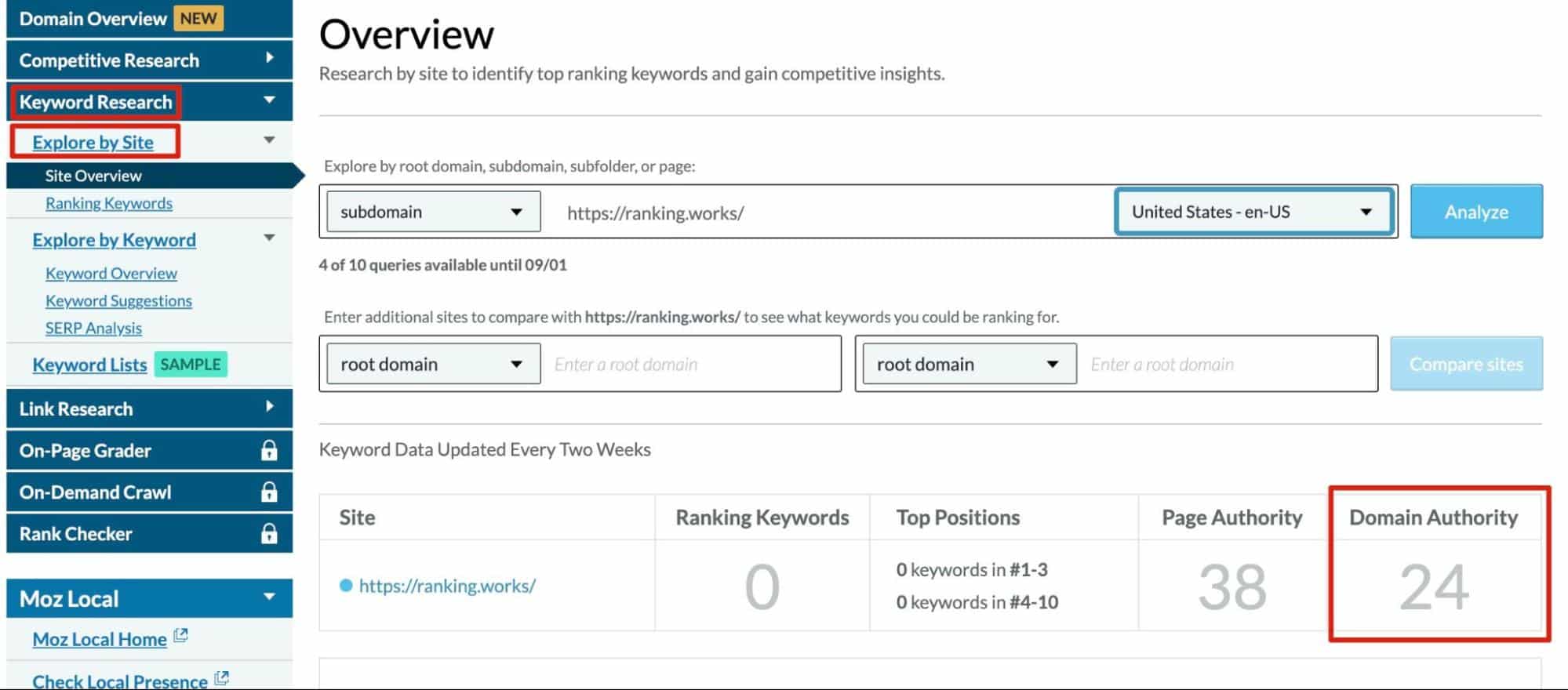Viewport: 1568px width, 690px height.
Task: Click the lock icon beside Rank Checker
Action: tap(270, 533)
